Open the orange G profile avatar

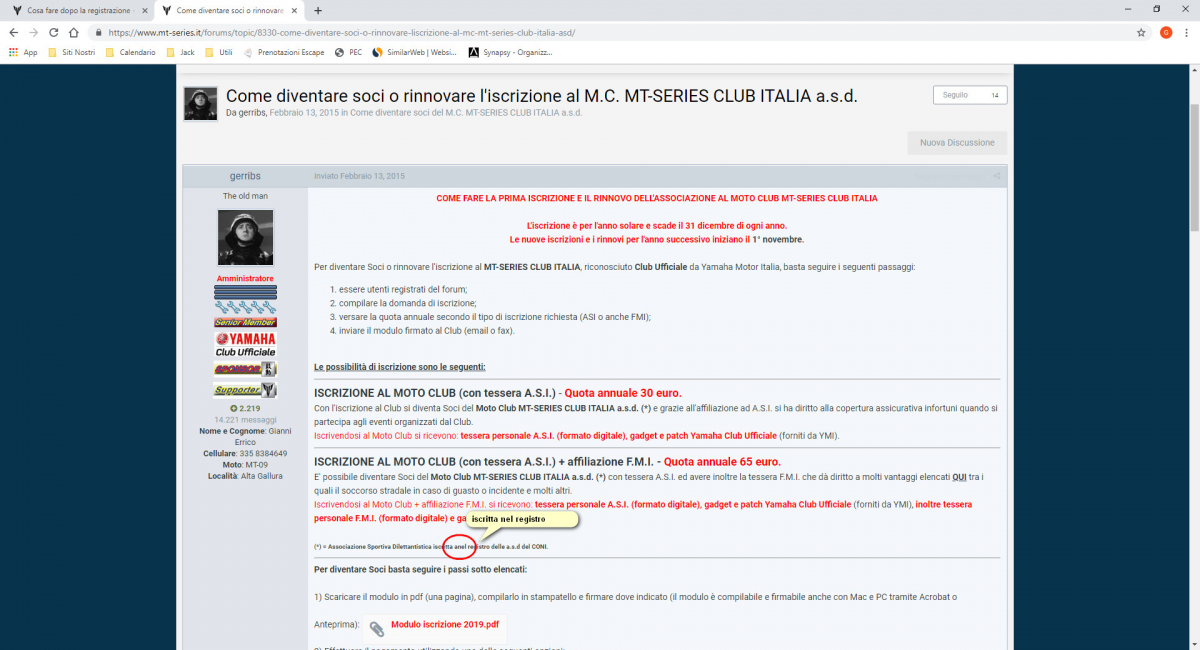coord(1166,32)
